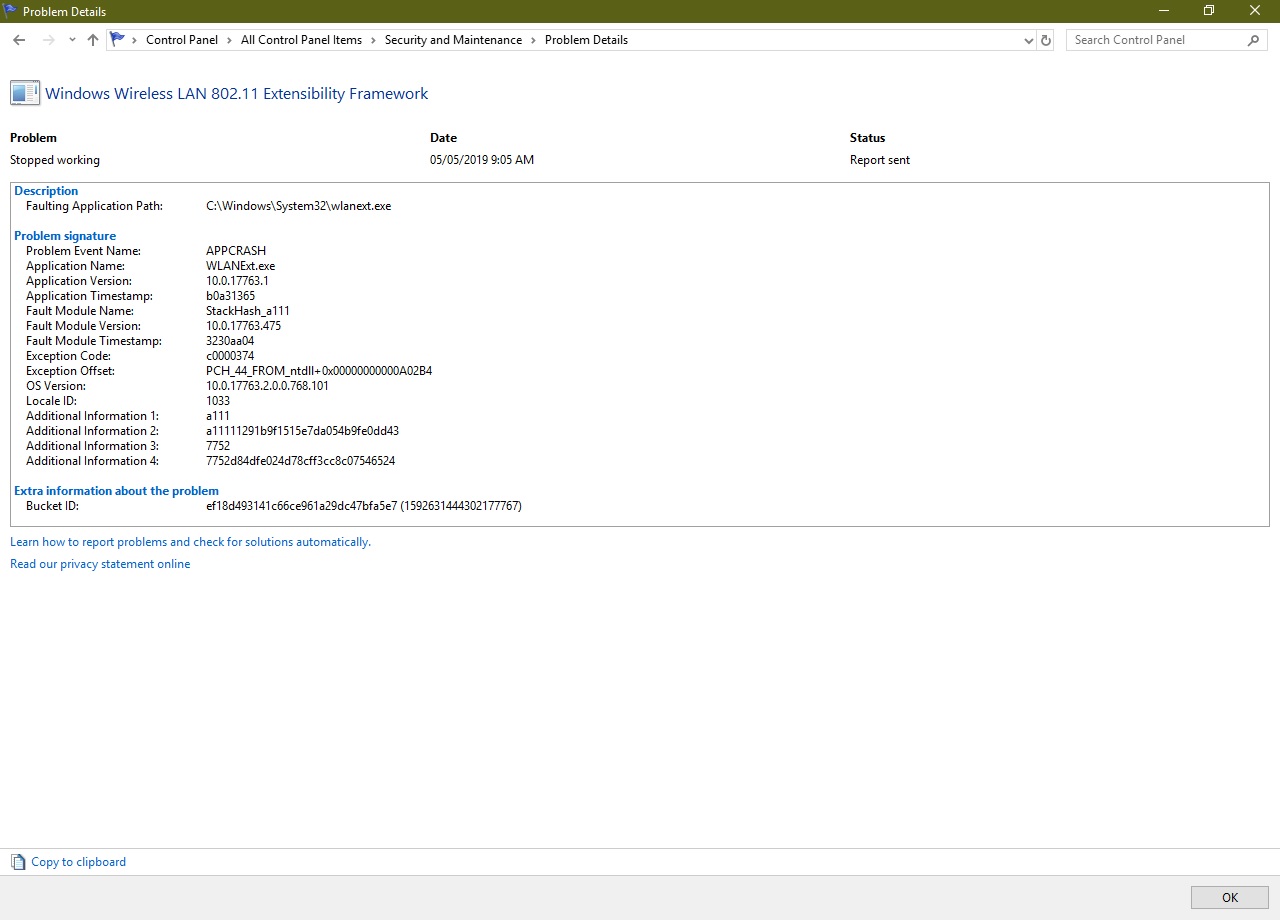
Task: Click the WLANExt.exe application name value
Action: tap(240, 266)
